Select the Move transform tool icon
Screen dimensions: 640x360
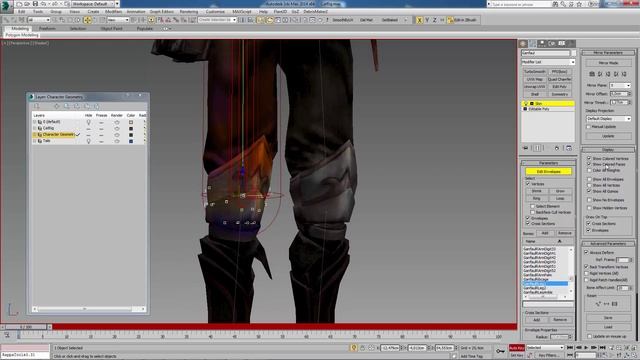click(x=87, y=20)
